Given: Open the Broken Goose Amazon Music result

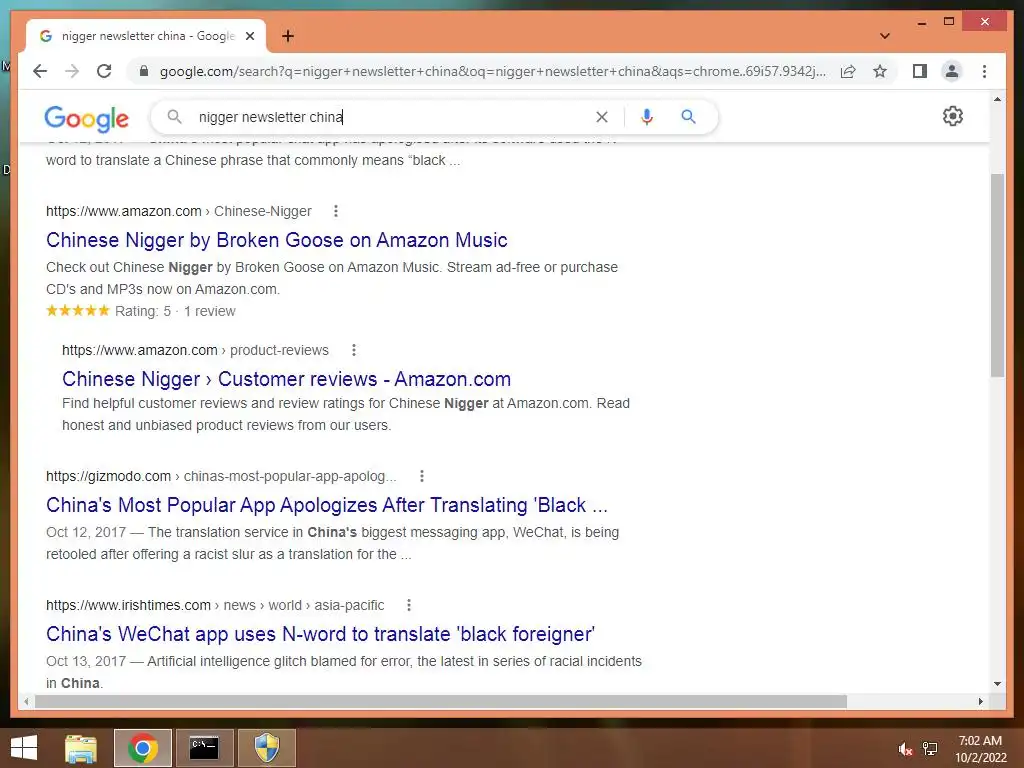Looking at the screenshot, I should click(276, 240).
